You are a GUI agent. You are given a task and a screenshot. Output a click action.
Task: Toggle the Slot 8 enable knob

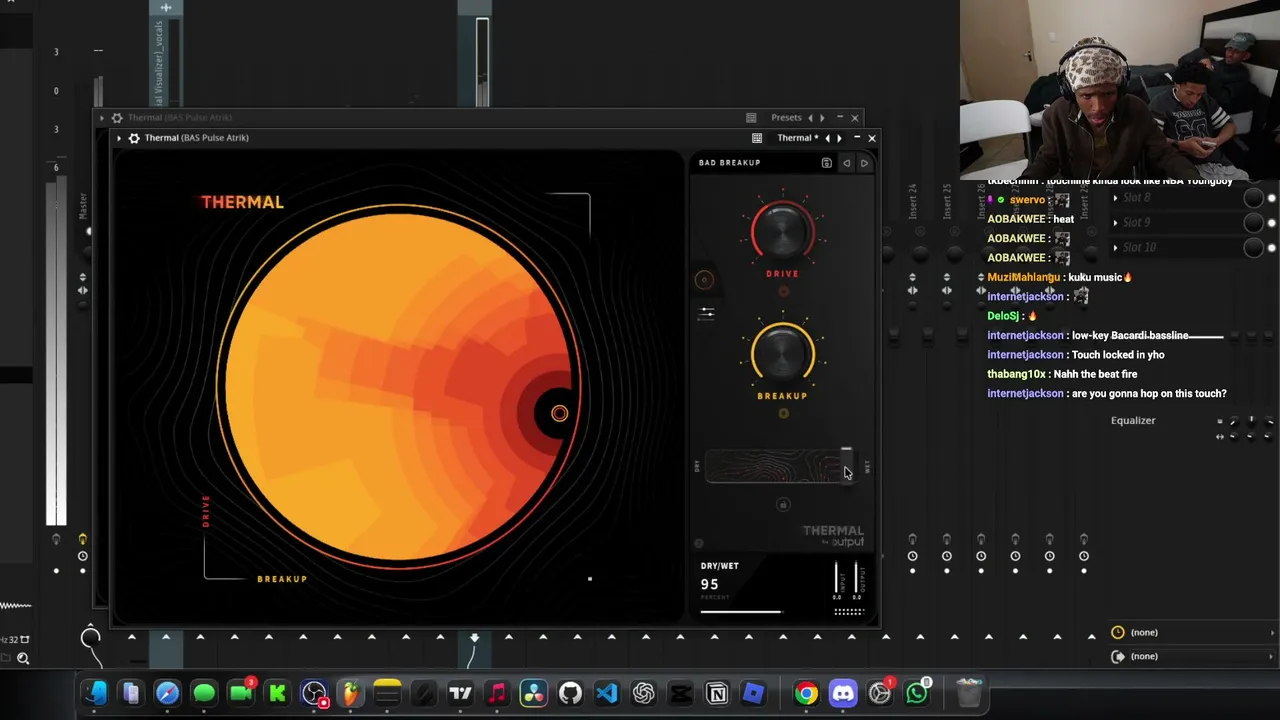point(1252,198)
